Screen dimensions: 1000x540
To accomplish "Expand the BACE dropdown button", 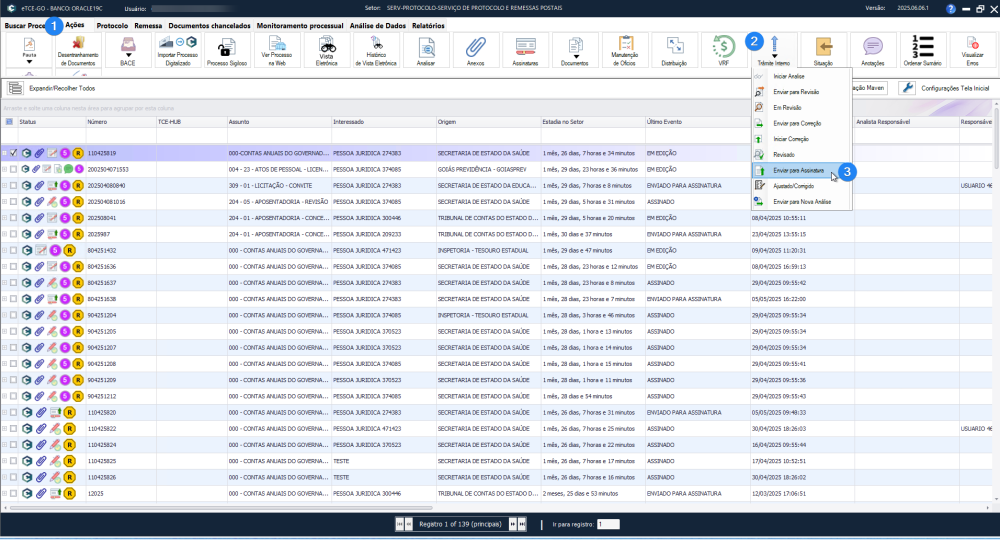I will (x=128, y=55).
